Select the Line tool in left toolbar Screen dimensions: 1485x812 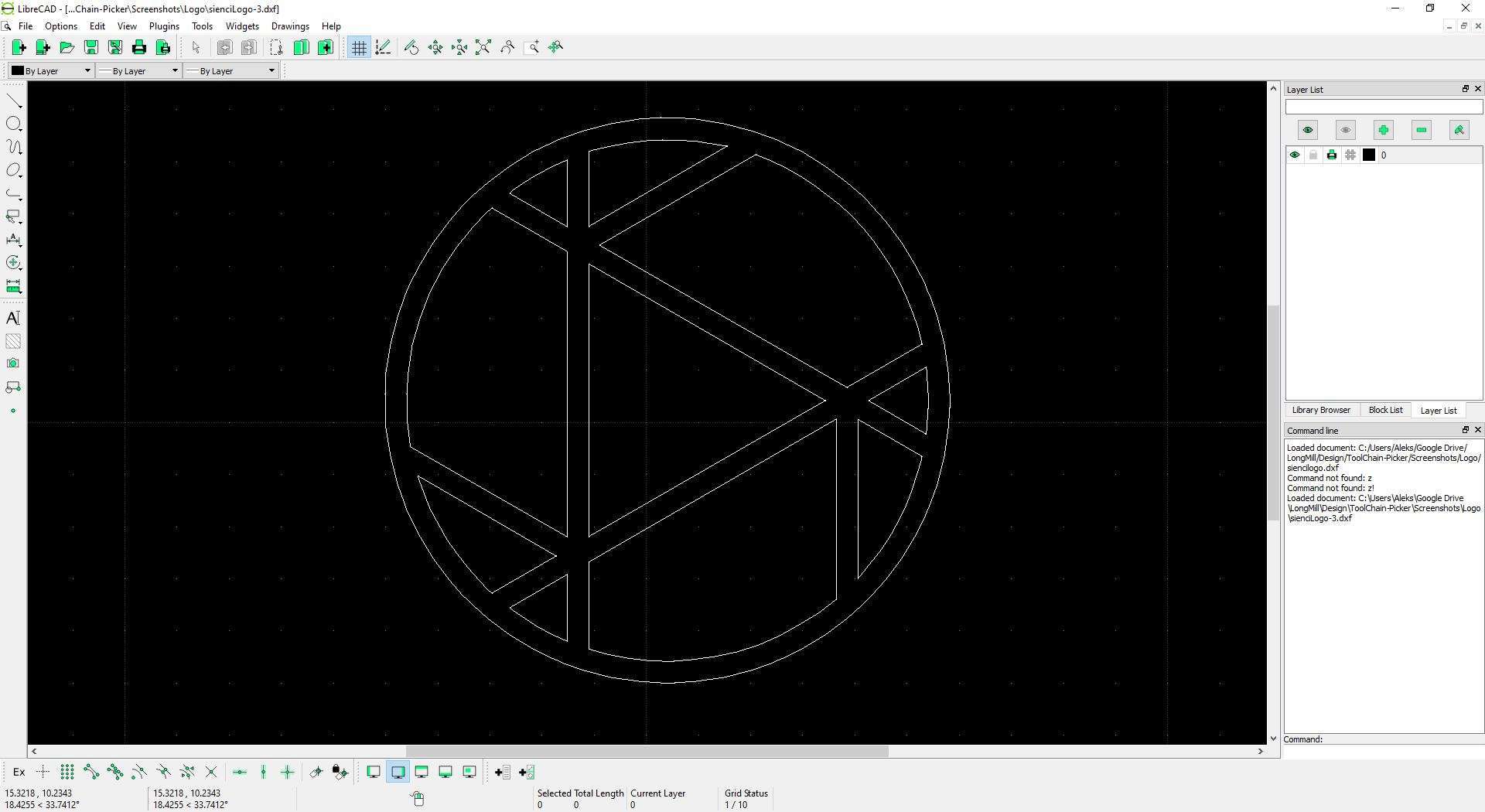coord(14,101)
